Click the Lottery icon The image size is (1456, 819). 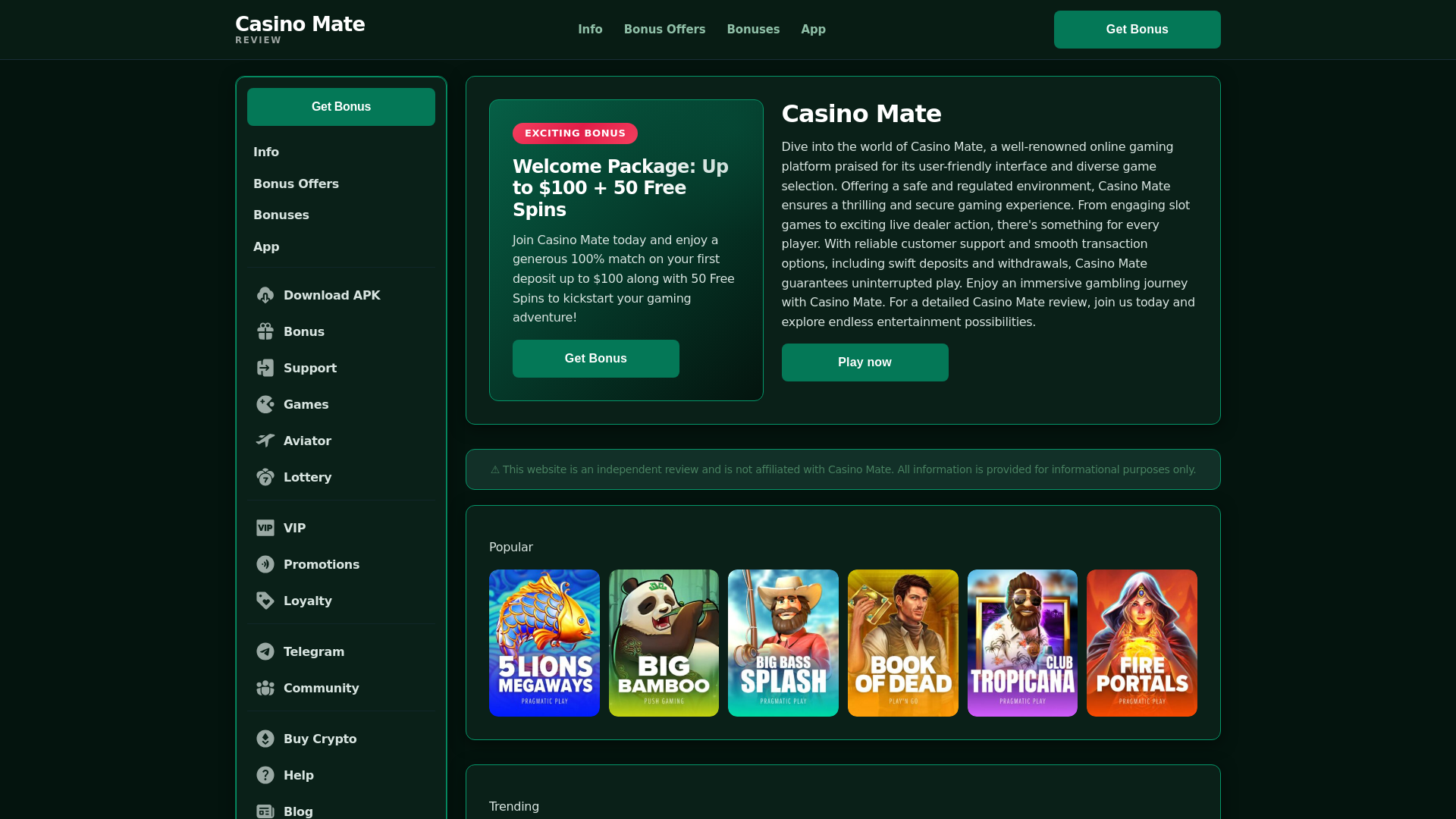[265, 477]
